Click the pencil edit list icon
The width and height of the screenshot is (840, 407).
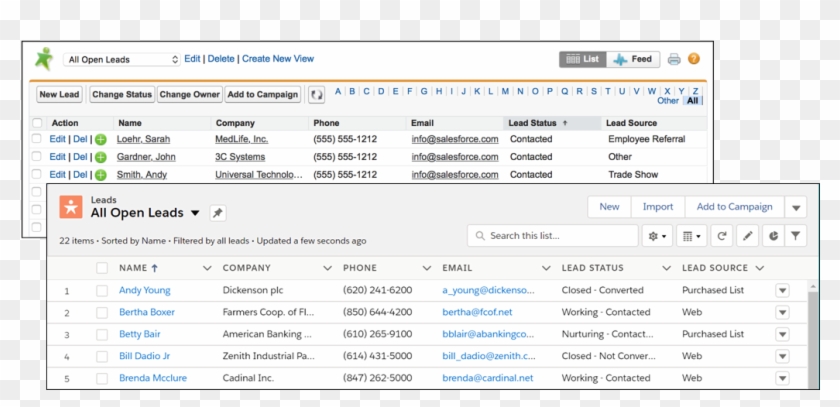[x=747, y=236]
